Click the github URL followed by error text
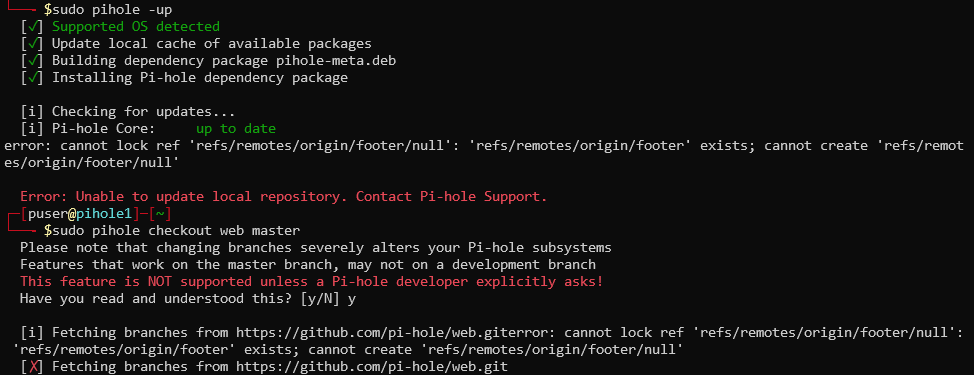This screenshot has width=974, height=375. coord(372,333)
